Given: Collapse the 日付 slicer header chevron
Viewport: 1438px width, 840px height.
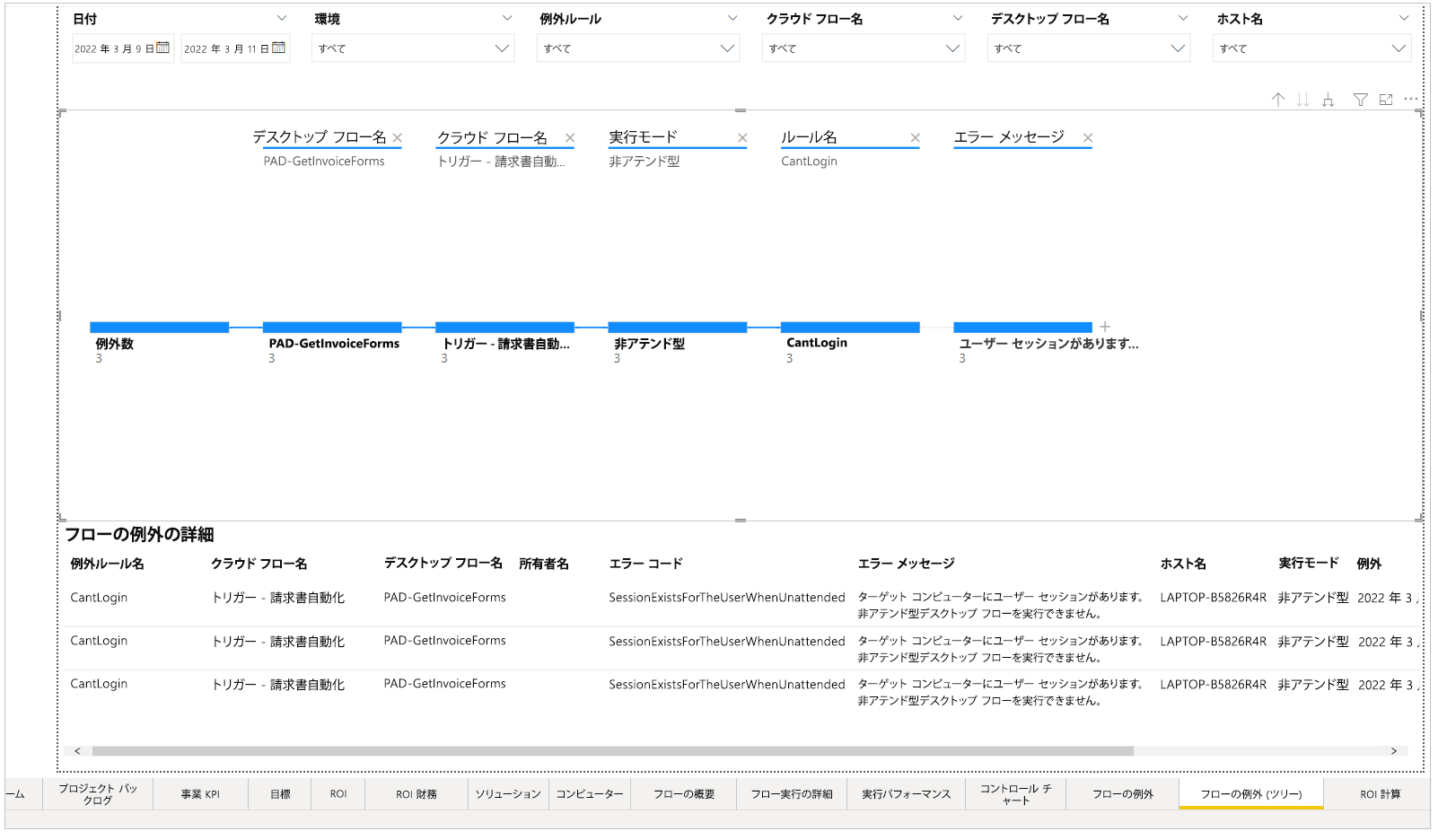Looking at the screenshot, I should tap(282, 18).
